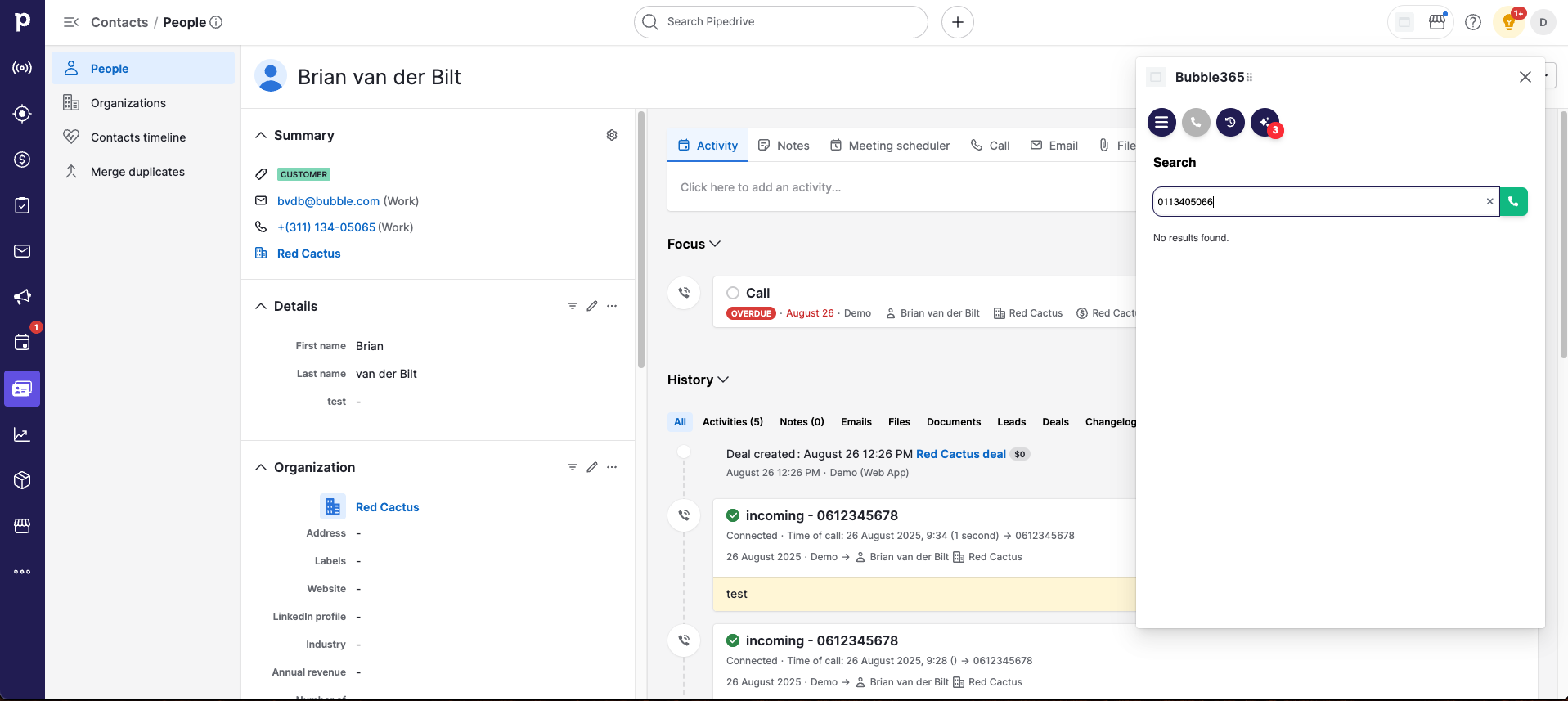
Task: Edit Details section with pencil icon
Action: (x=592, y=306)
